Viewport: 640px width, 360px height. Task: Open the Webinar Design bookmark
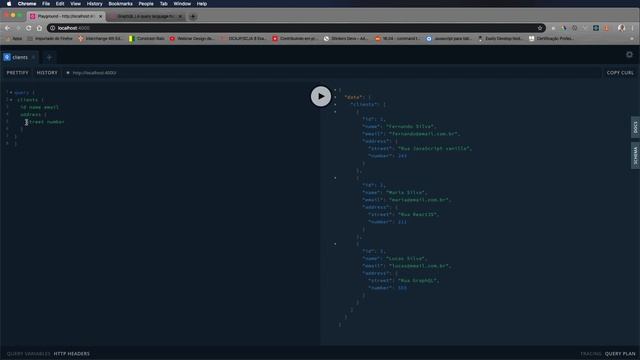point(192,38)
